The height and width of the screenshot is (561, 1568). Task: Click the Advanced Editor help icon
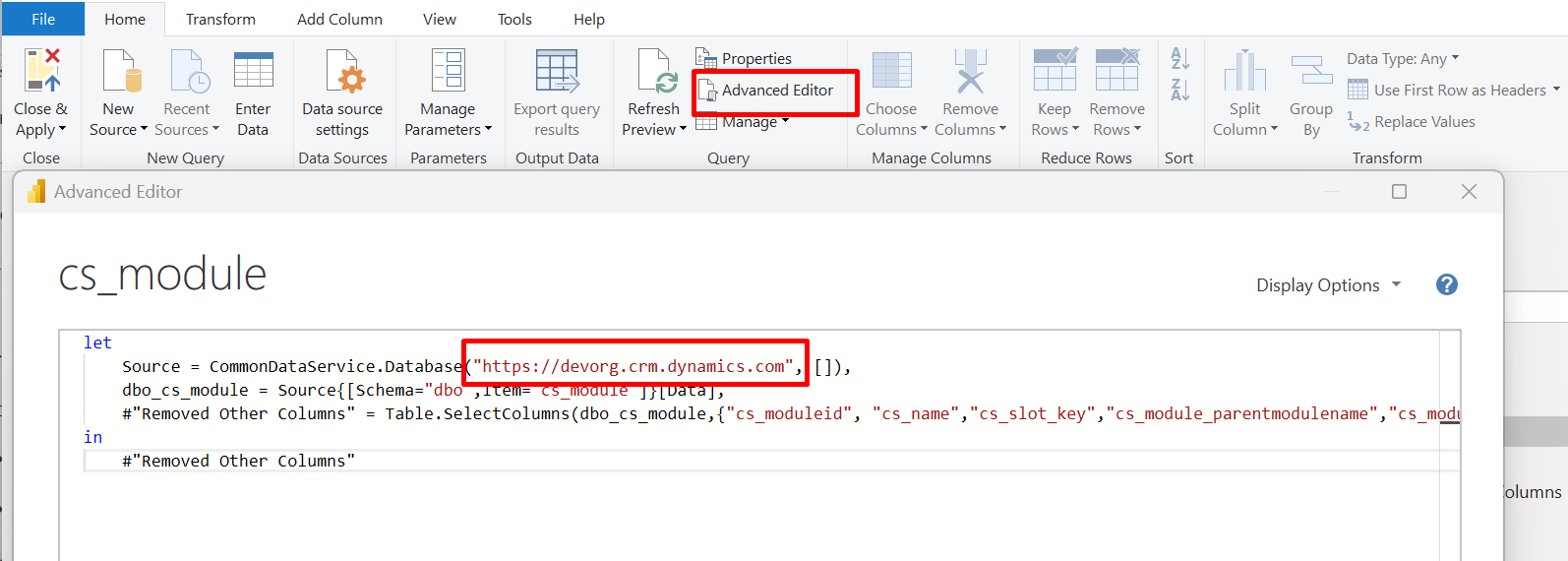(x=1446, y=285)
